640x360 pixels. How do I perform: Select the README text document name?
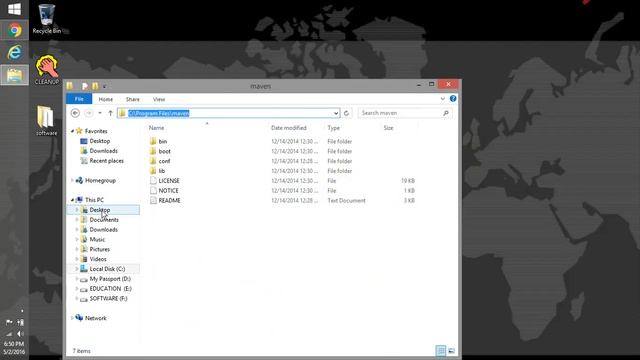169,200
